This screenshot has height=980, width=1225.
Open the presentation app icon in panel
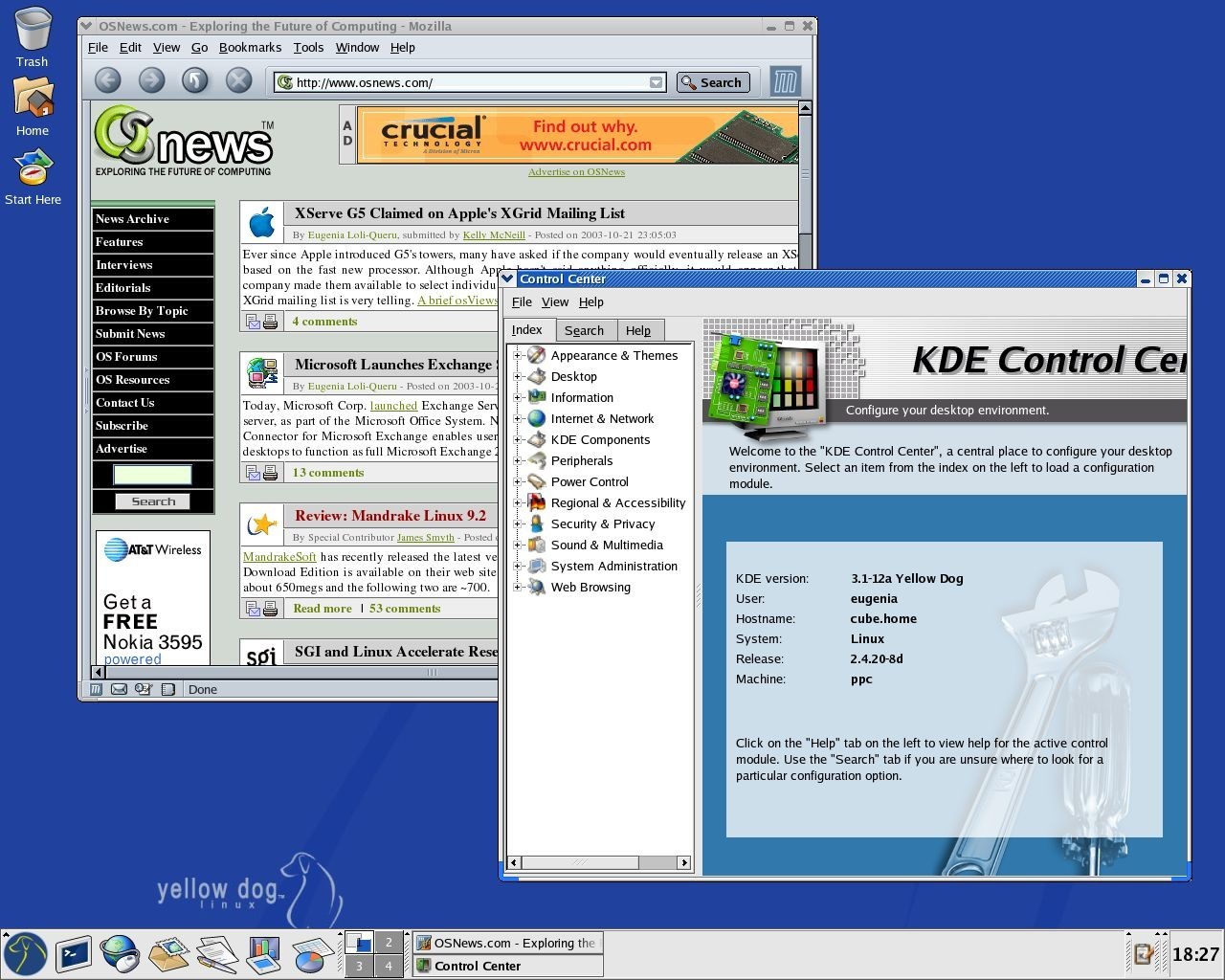coord(263,953)
